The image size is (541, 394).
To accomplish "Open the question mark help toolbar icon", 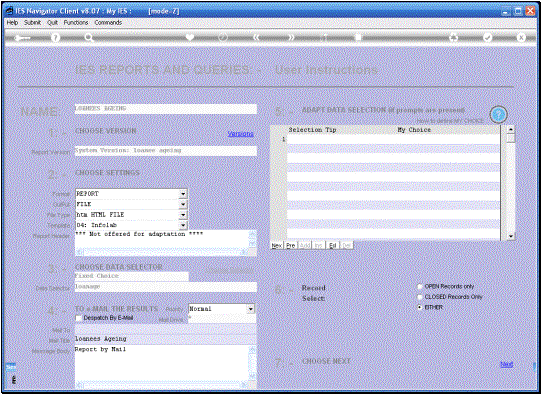I will (x=55, y=37).
